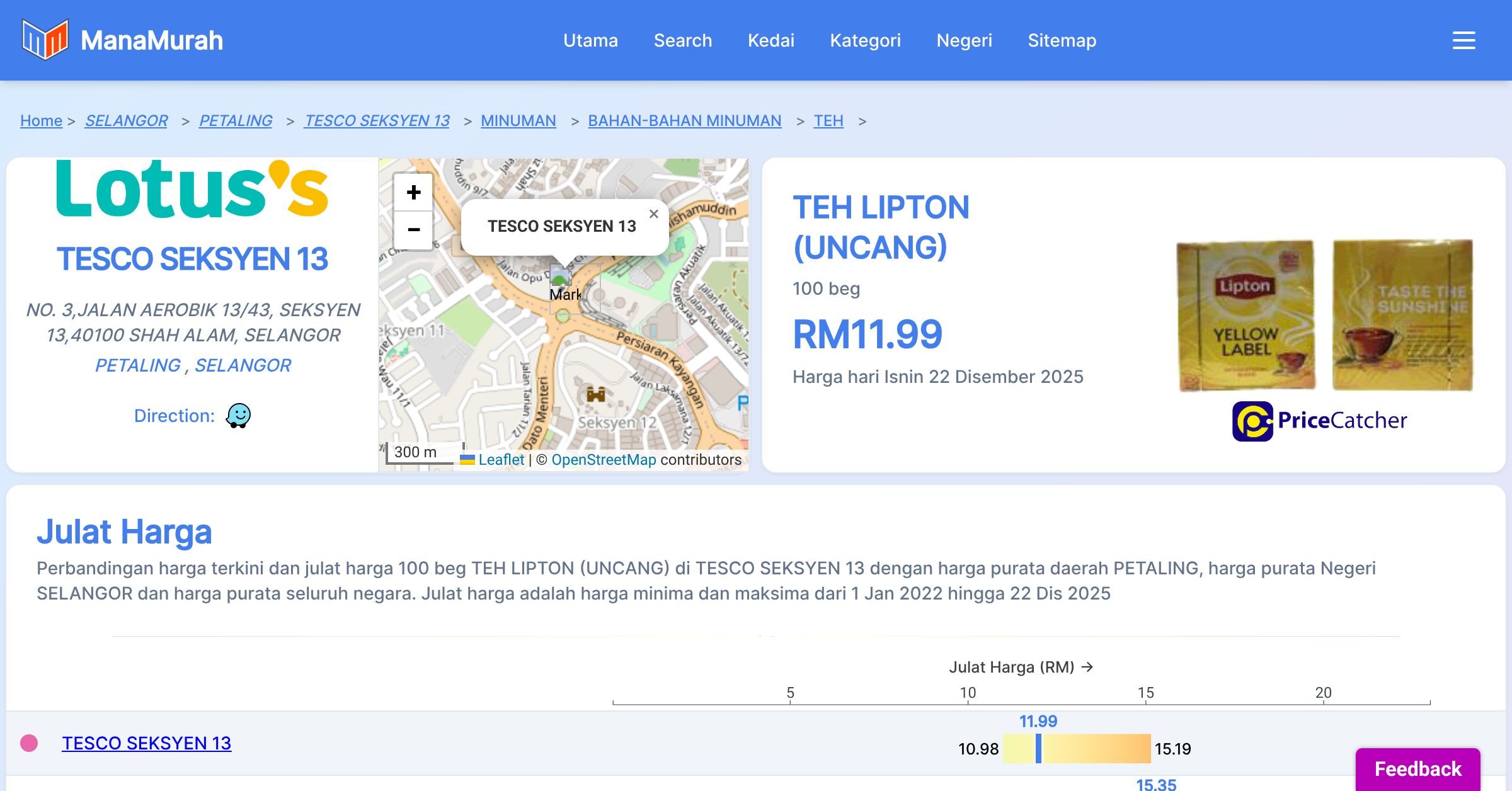The height and width of the screenshot is (791, 1512).
Task: Click the TESCO SEKSYEN 13 chart link
Action: click(146, 743)
